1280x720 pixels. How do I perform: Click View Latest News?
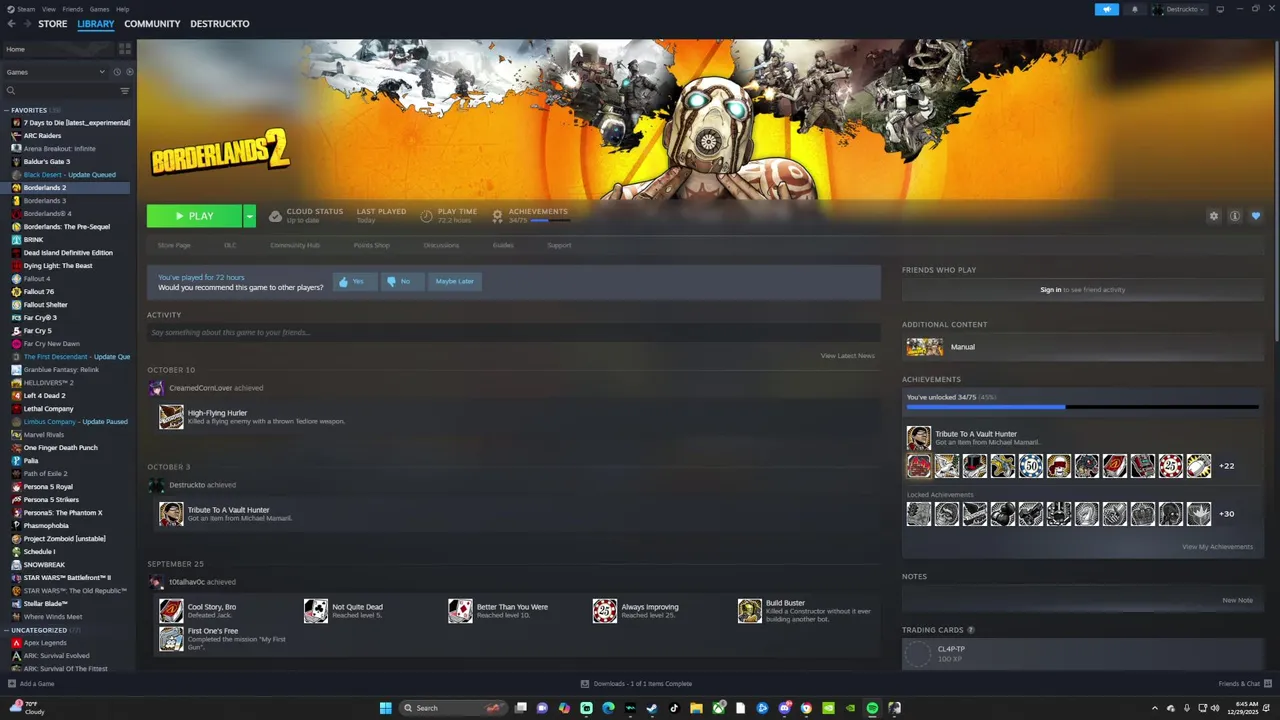848,356
